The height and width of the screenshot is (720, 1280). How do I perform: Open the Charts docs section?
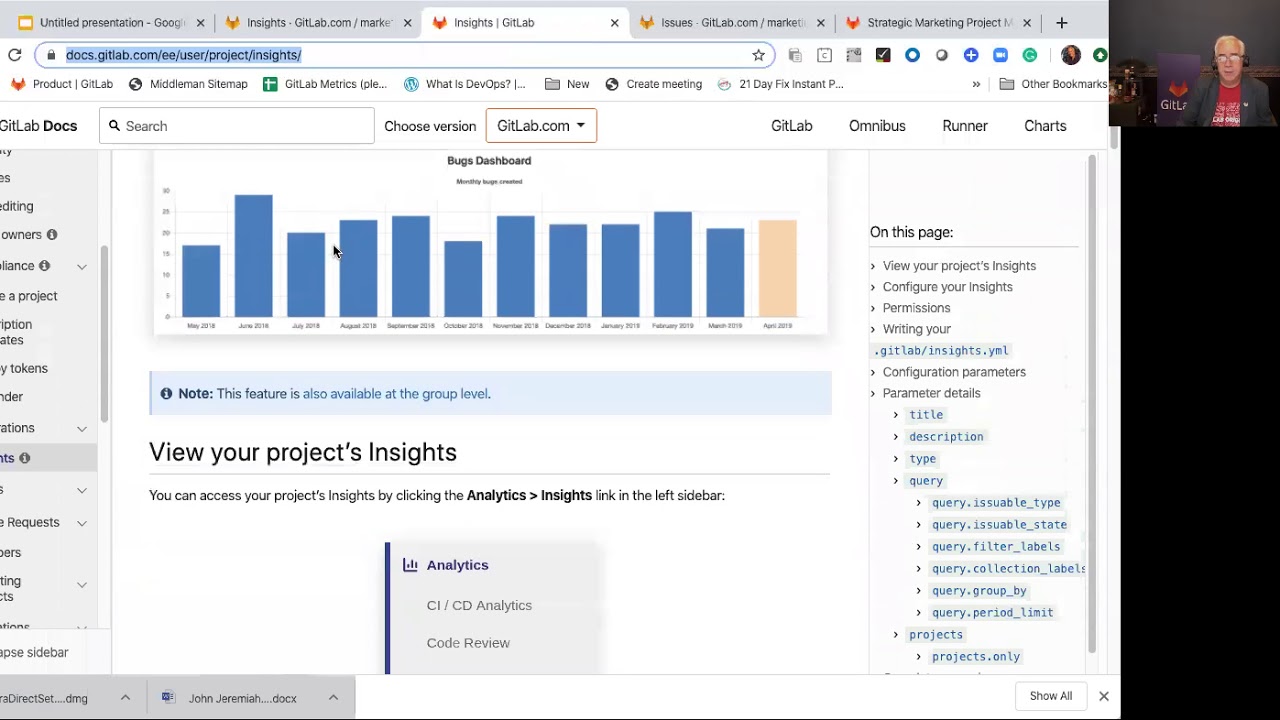coord(1045,126)
